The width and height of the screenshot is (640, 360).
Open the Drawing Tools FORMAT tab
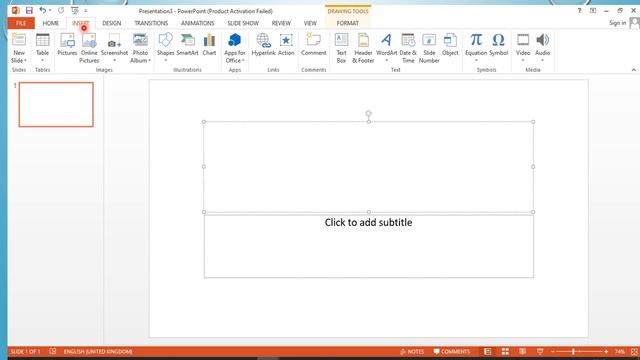pos(348,23)
